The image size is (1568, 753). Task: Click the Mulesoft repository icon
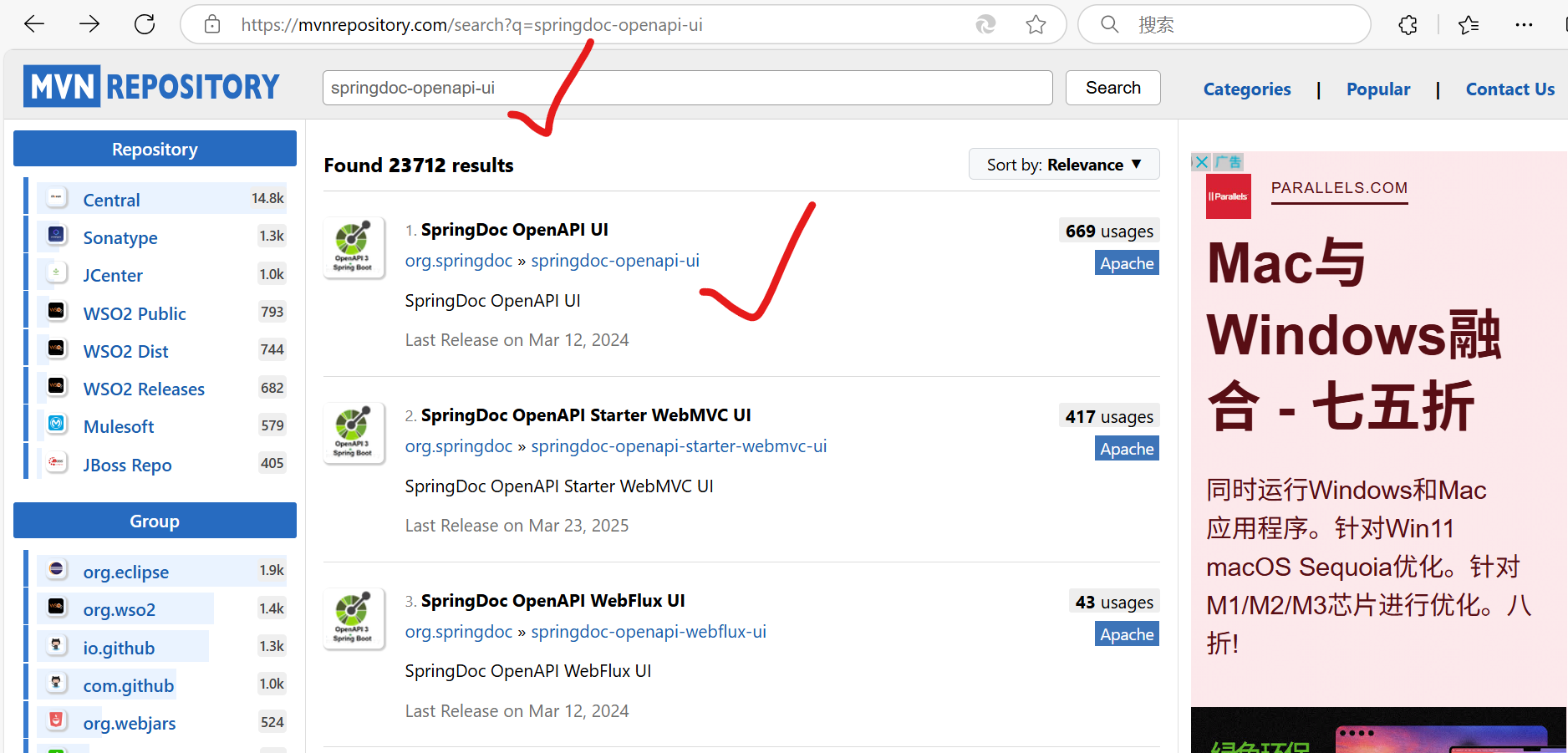click(x=55, y=424)
